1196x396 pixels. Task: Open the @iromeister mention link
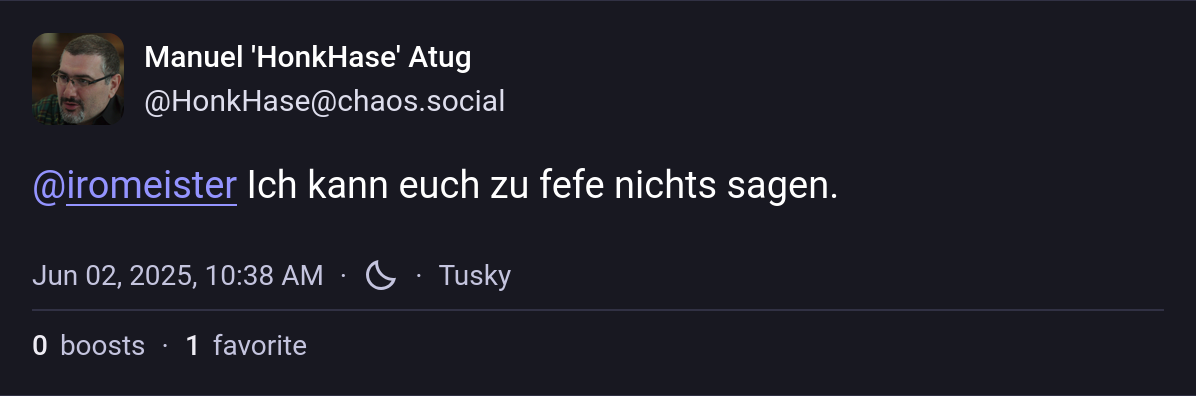pyautogui.click(x=134, y=186)
